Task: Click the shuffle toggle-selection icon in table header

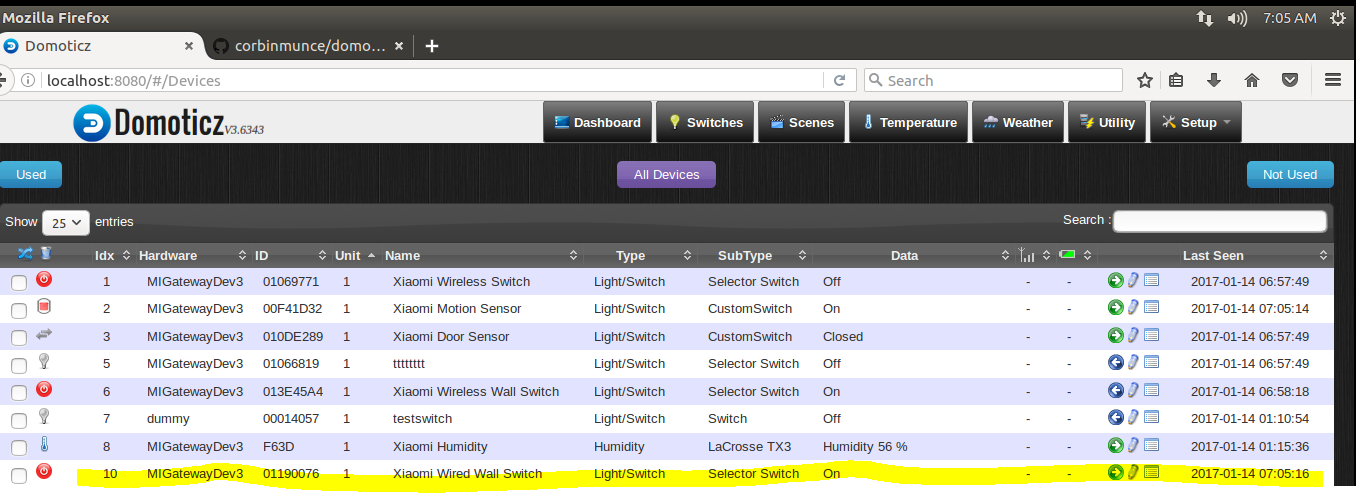Action: 26,254
